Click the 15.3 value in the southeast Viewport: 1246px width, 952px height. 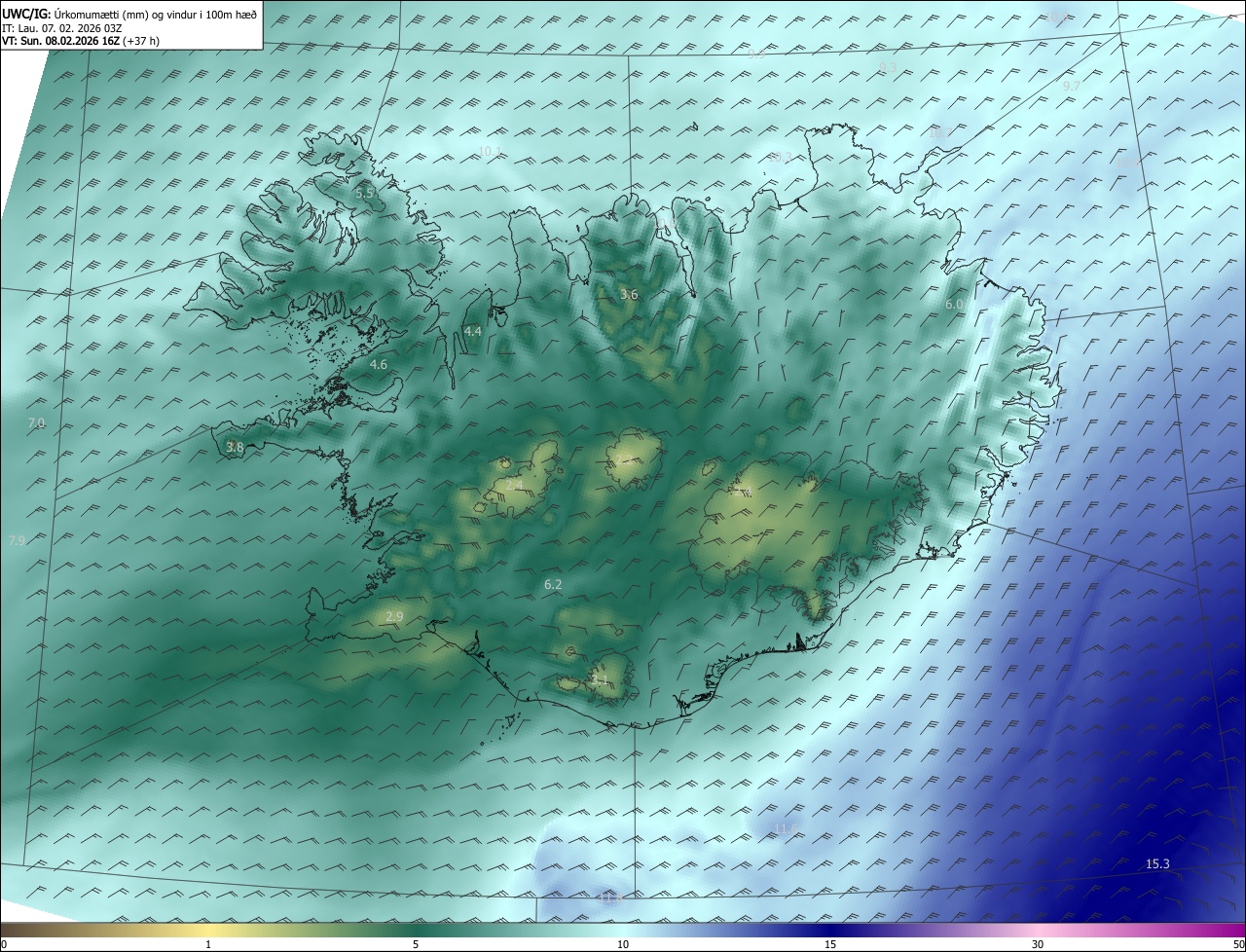click(x=1157, y=864)
